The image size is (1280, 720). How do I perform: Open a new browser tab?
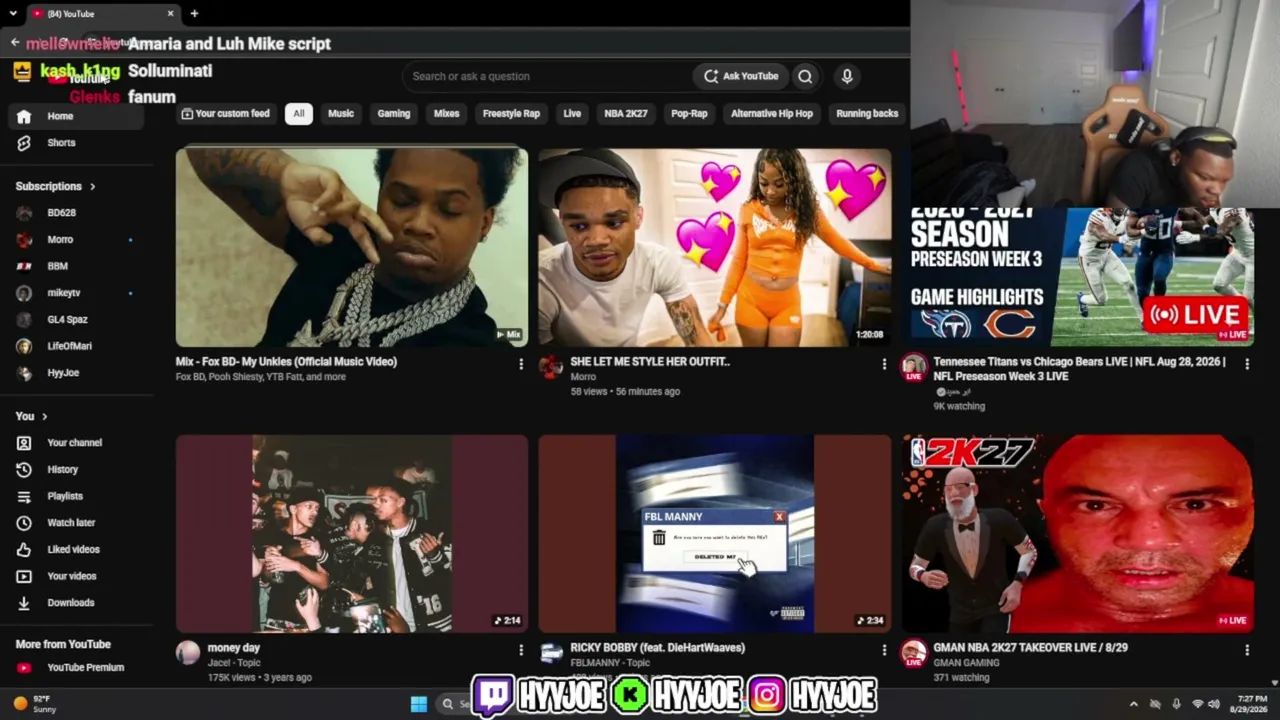point(194,14)
